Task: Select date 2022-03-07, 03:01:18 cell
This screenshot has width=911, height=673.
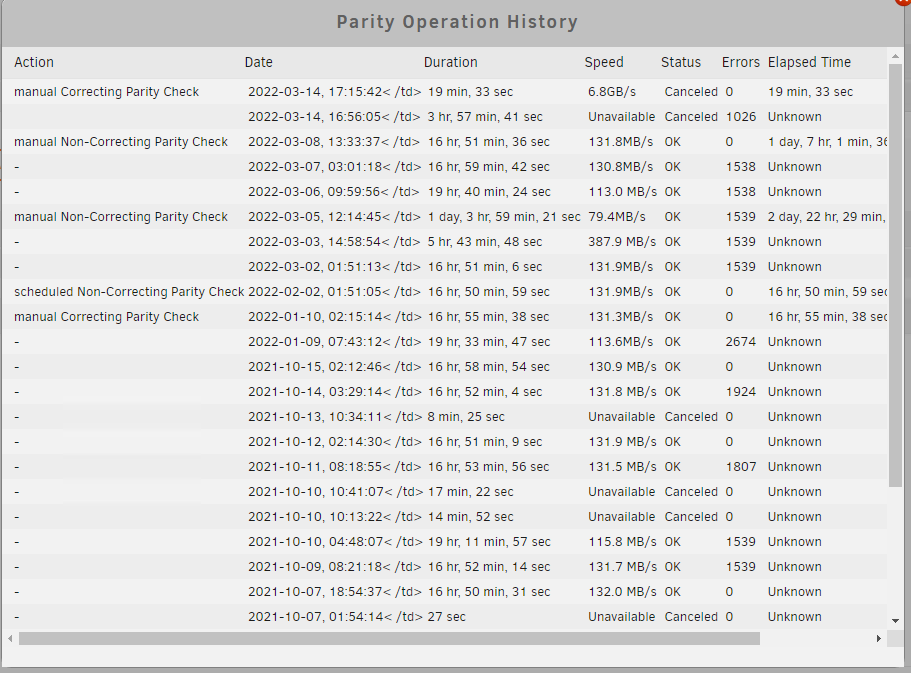Action: pos(334,167)
